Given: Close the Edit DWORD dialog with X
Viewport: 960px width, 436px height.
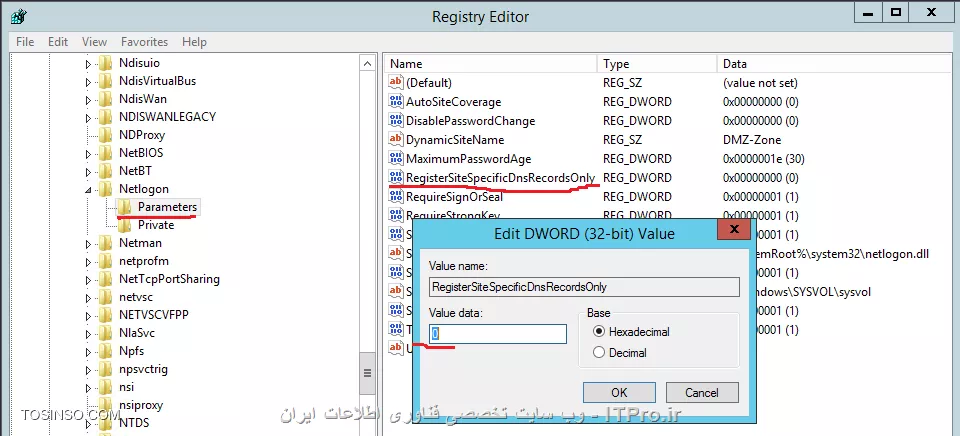Looking at the screenshot, I should 733,230.
